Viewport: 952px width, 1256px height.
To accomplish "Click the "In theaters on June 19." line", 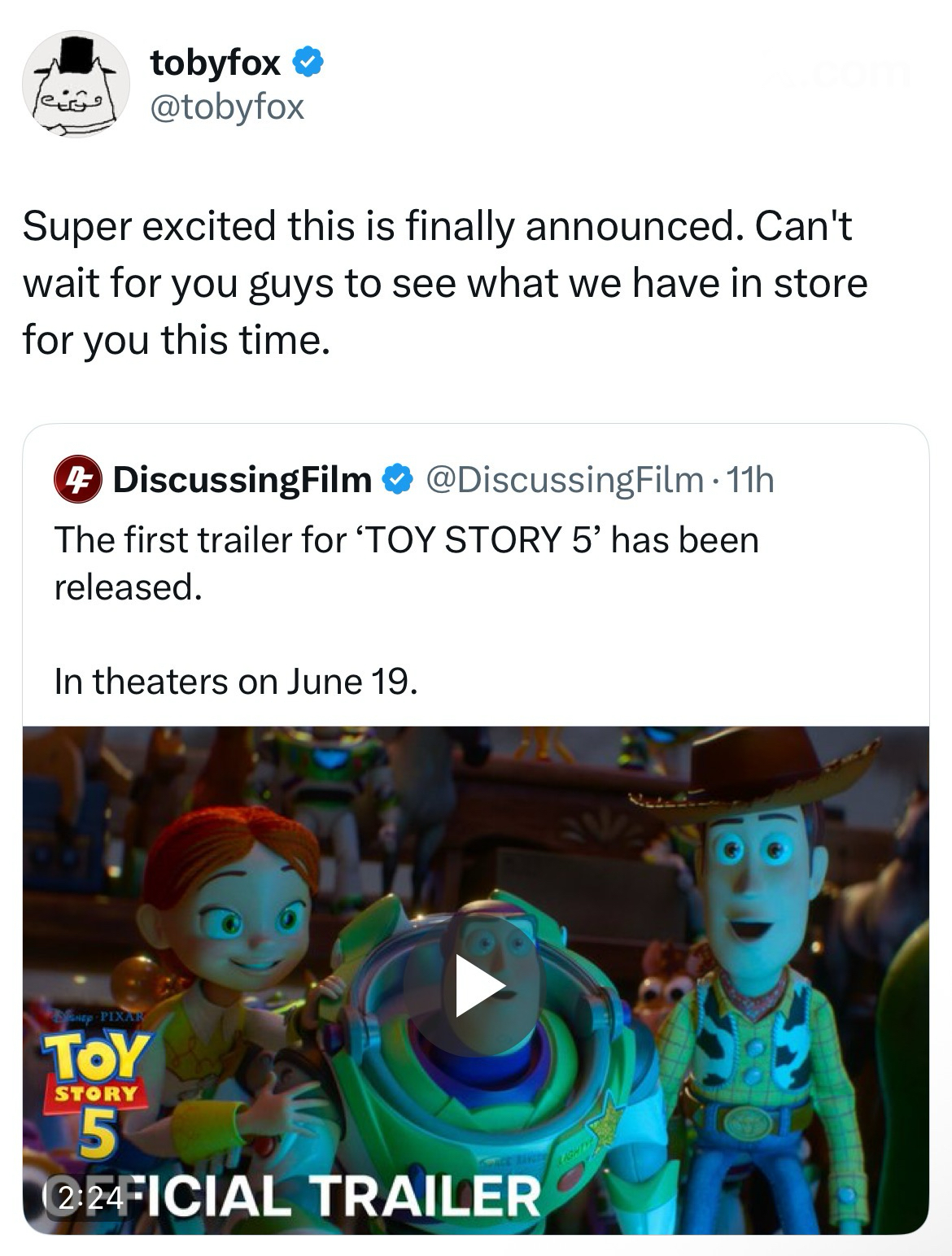I will (236, 682).
